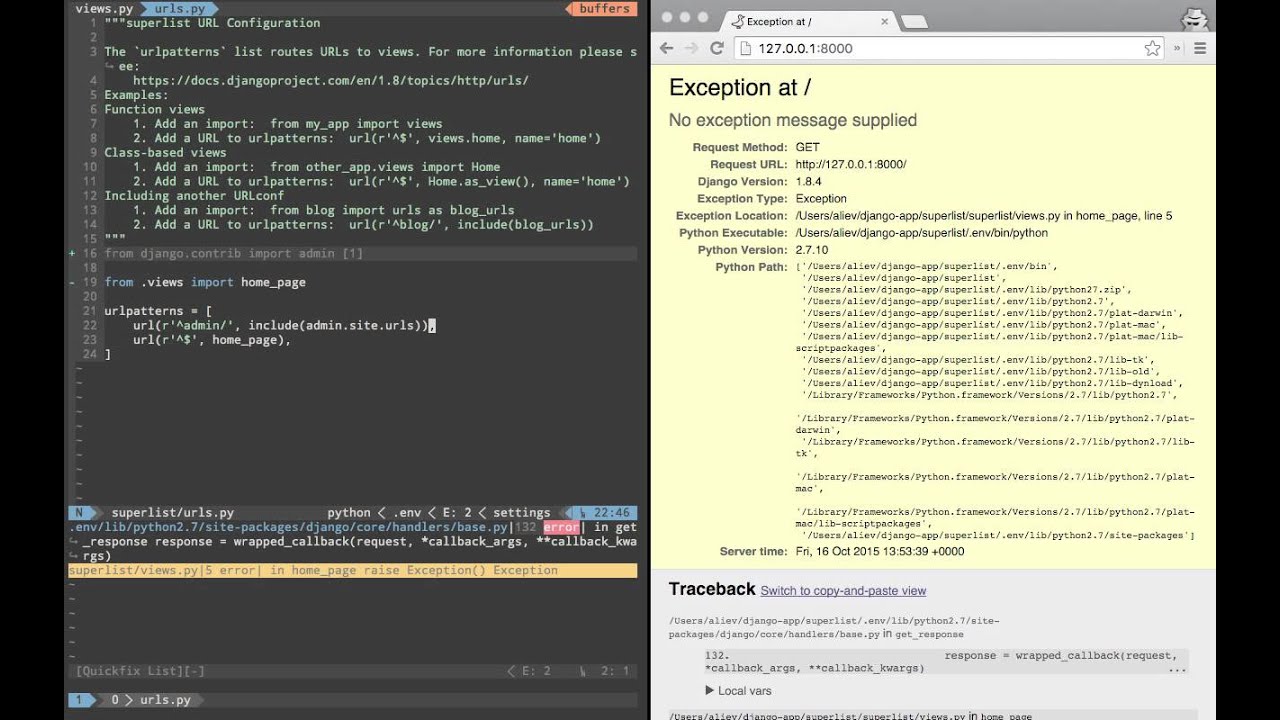
Task: Click 'Switch to copy-and-paste view' link
Action: [x=843, y=591]
